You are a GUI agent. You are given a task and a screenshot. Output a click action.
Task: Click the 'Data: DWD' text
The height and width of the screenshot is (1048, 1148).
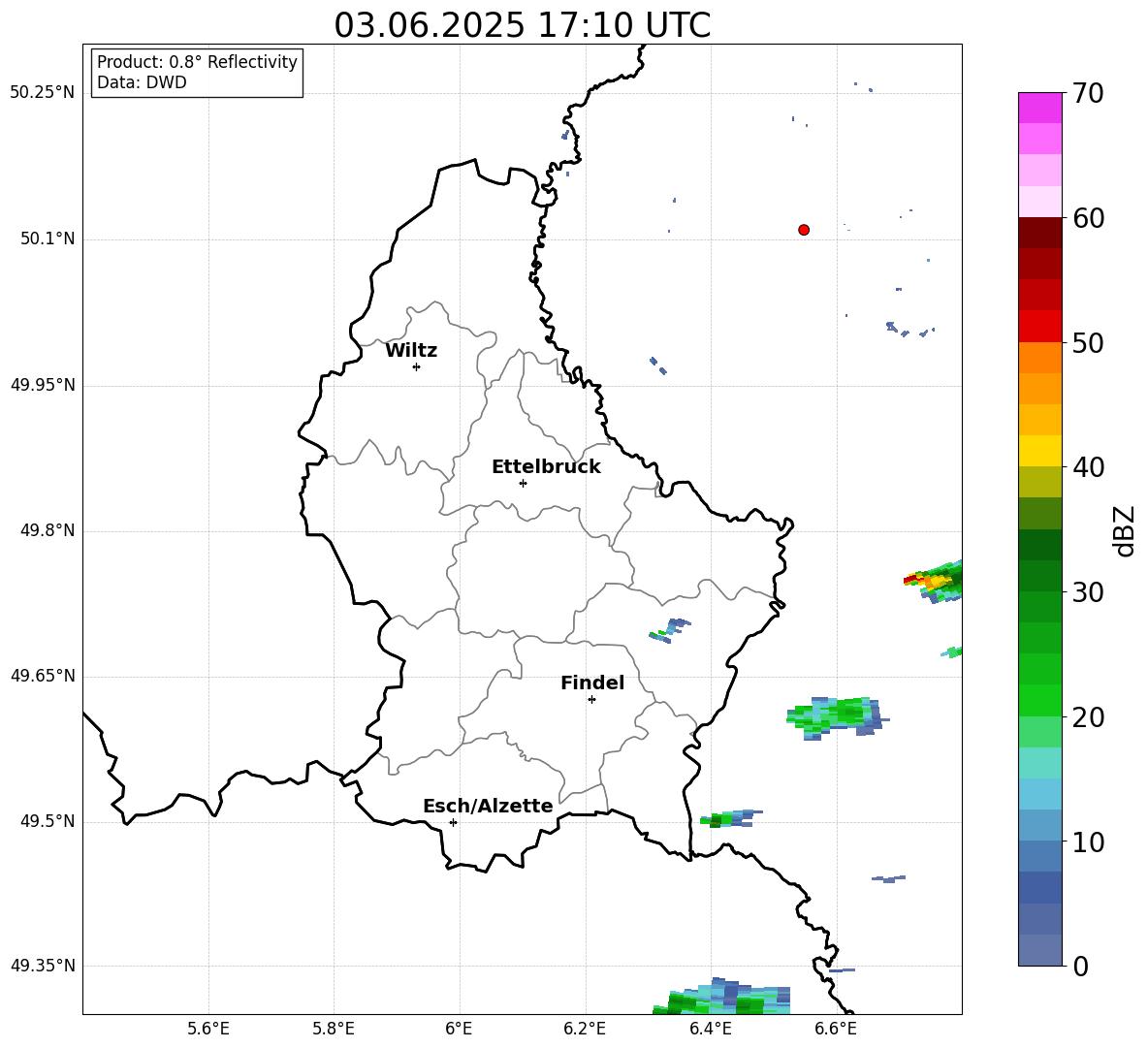pos(142,82)
